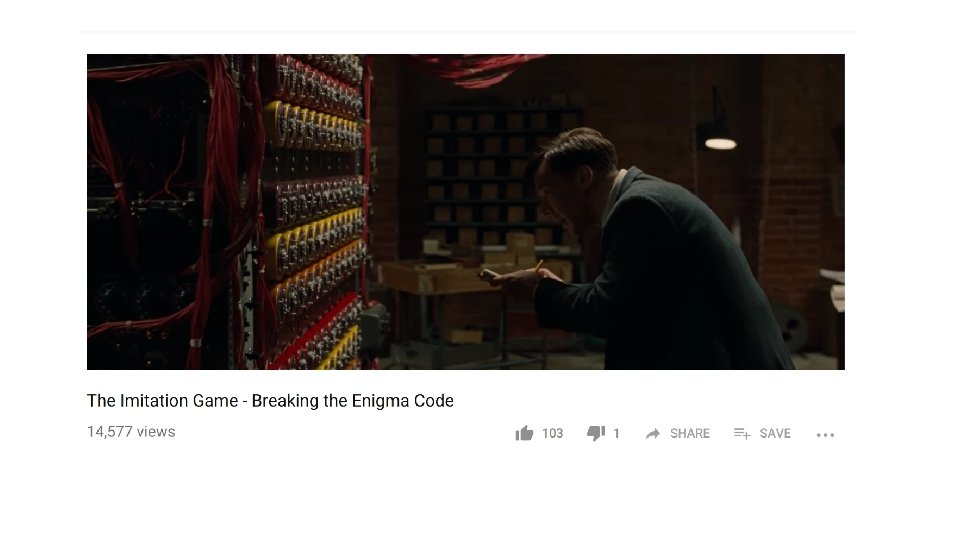Click the words Enigma Code in title

tap(403, 400)
